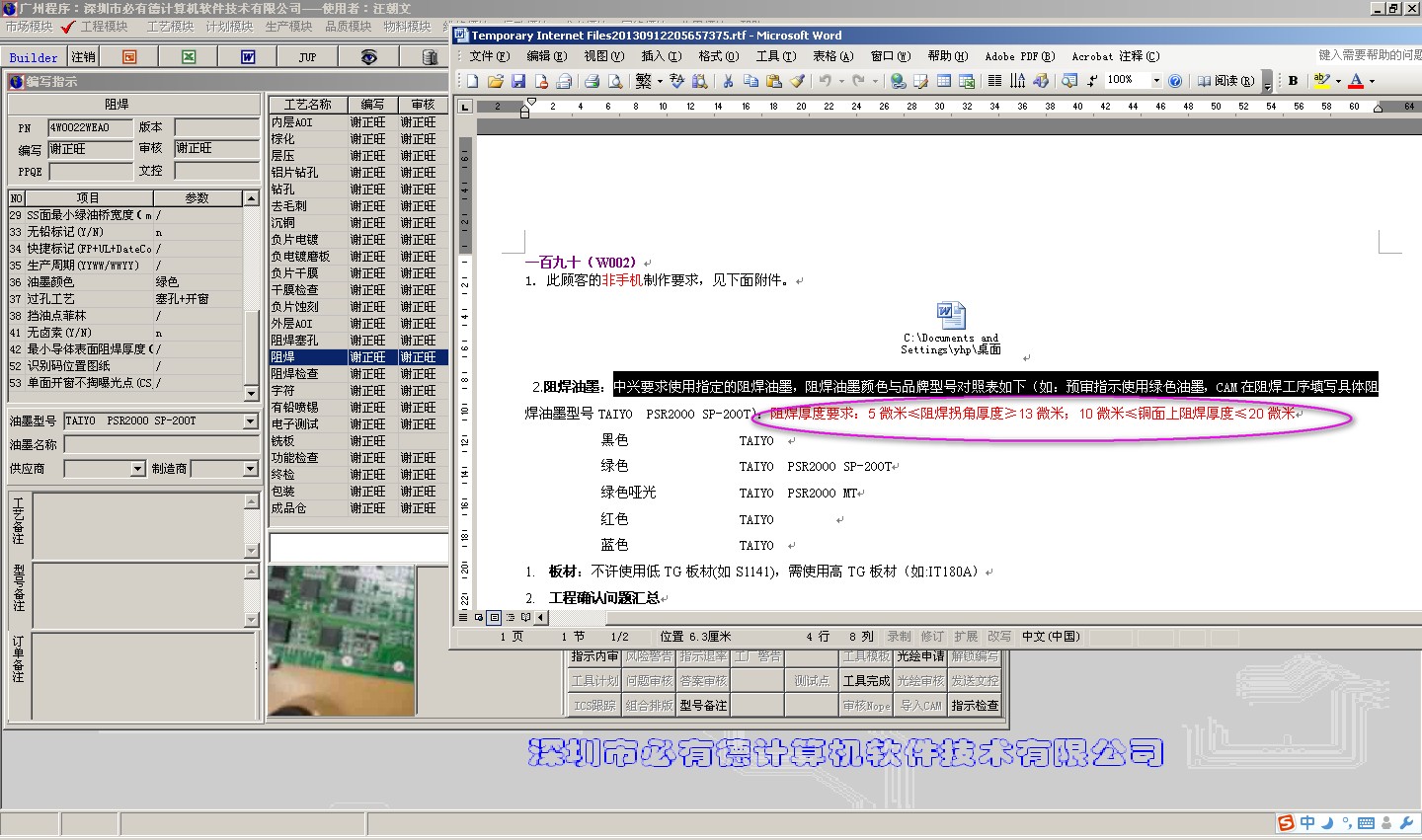Click the database cylinder icon in Builder toolbar
The width and height of the screenshot is (1422, 840).
pyautogui.click(x=429, y=57)
